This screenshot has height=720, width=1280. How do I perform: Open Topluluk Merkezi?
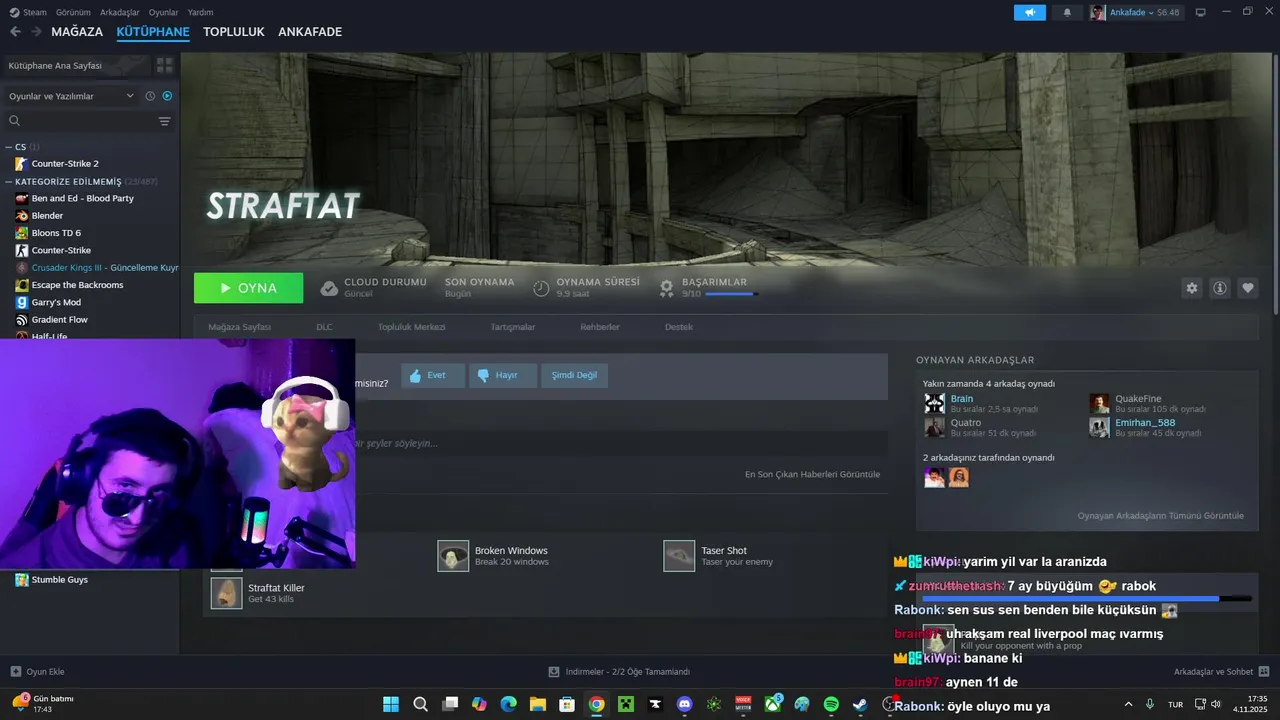coord(411,327)
